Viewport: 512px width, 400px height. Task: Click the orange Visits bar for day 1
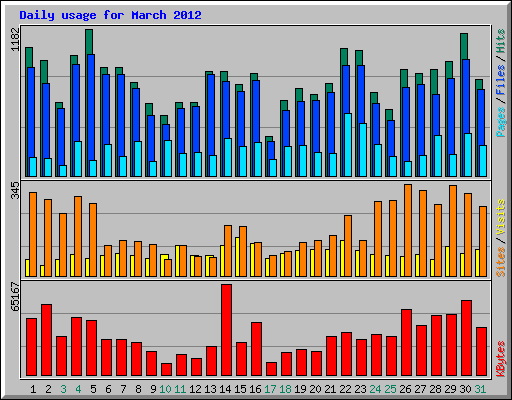[x=33, y=234]
